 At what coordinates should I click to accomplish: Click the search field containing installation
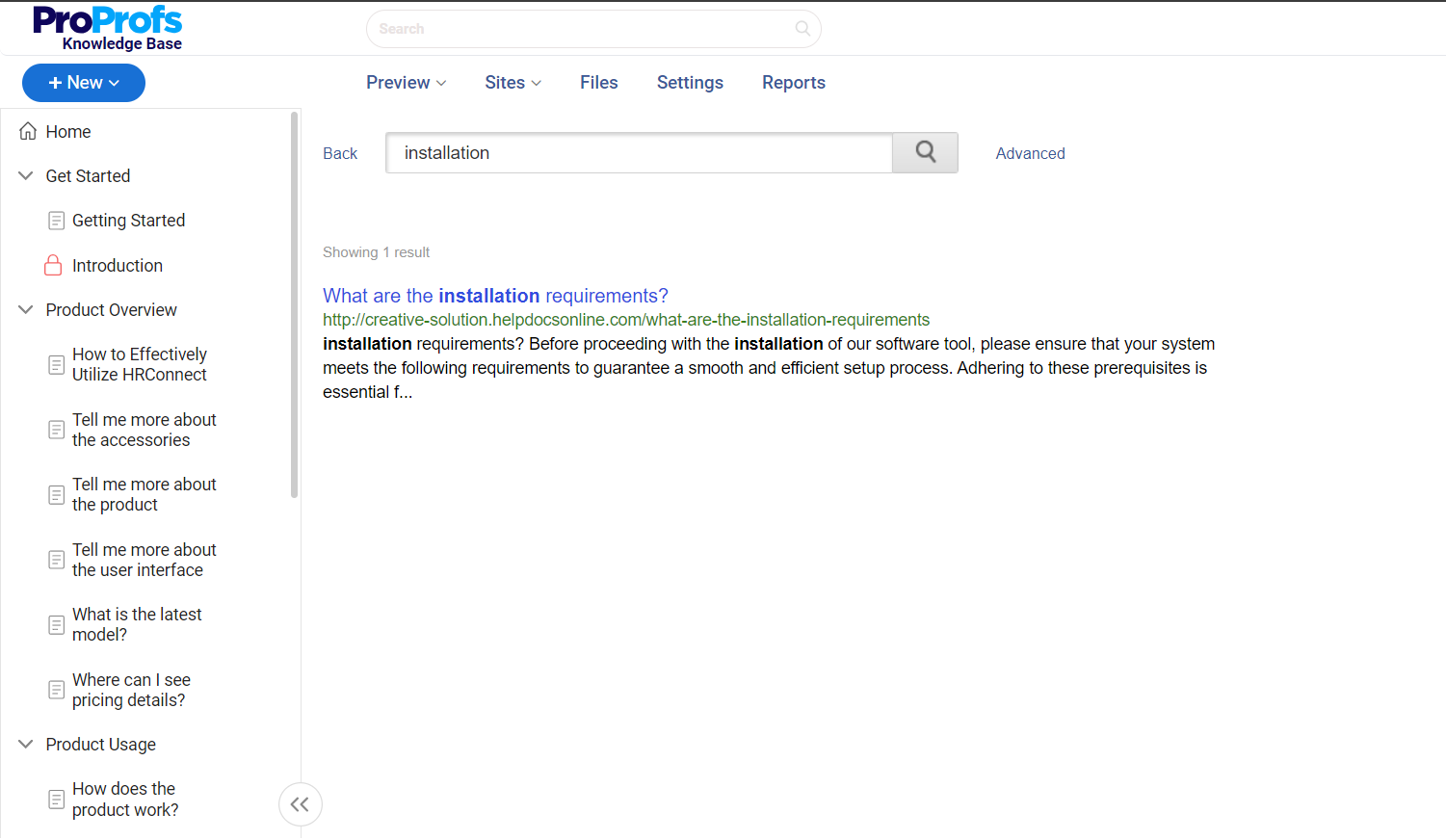pos(639,152)
